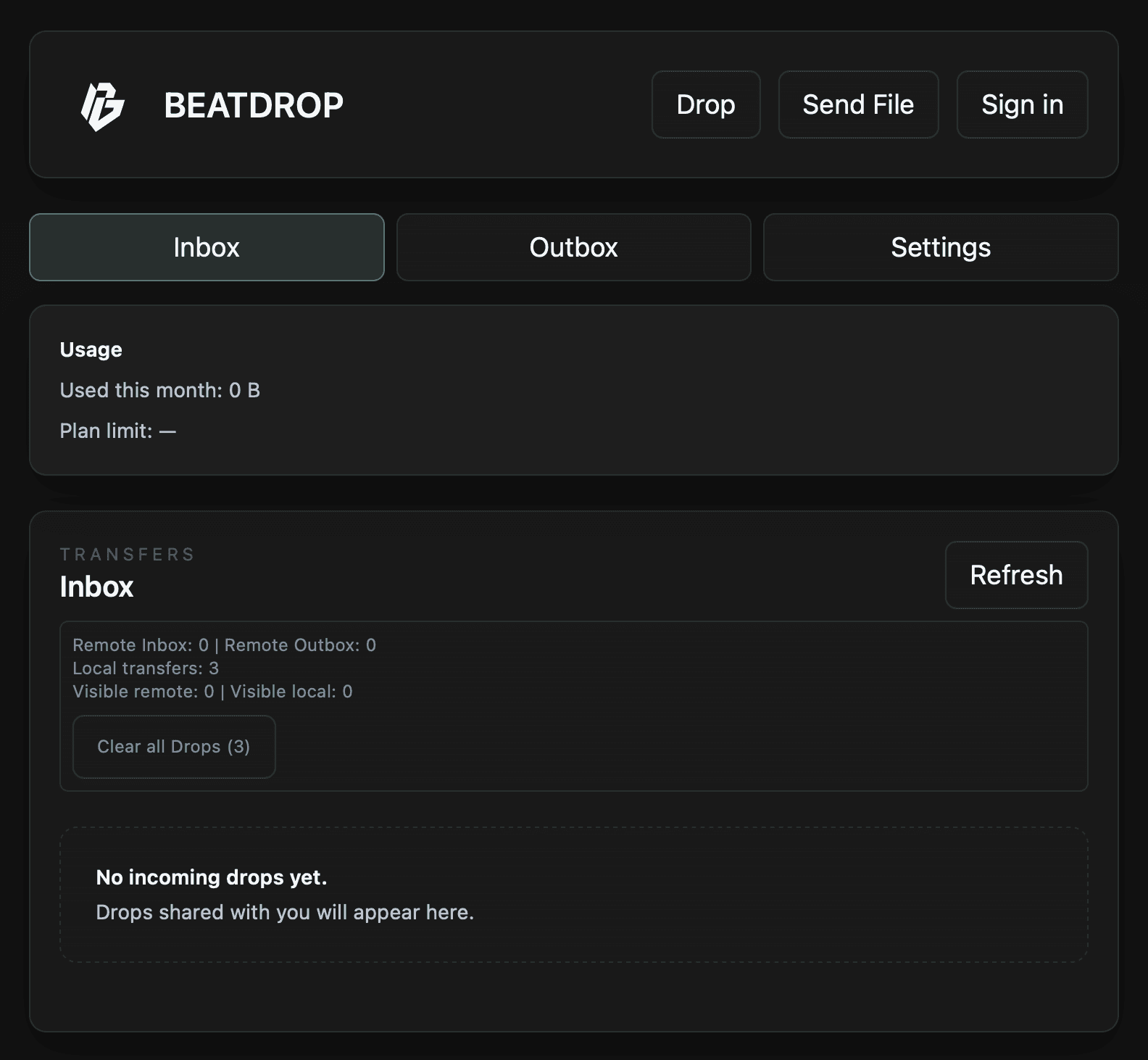This screenshot has width=1148, height=1060.
Task: Click the 'Plan limit: —' text
Action: (x=118, y=431)
